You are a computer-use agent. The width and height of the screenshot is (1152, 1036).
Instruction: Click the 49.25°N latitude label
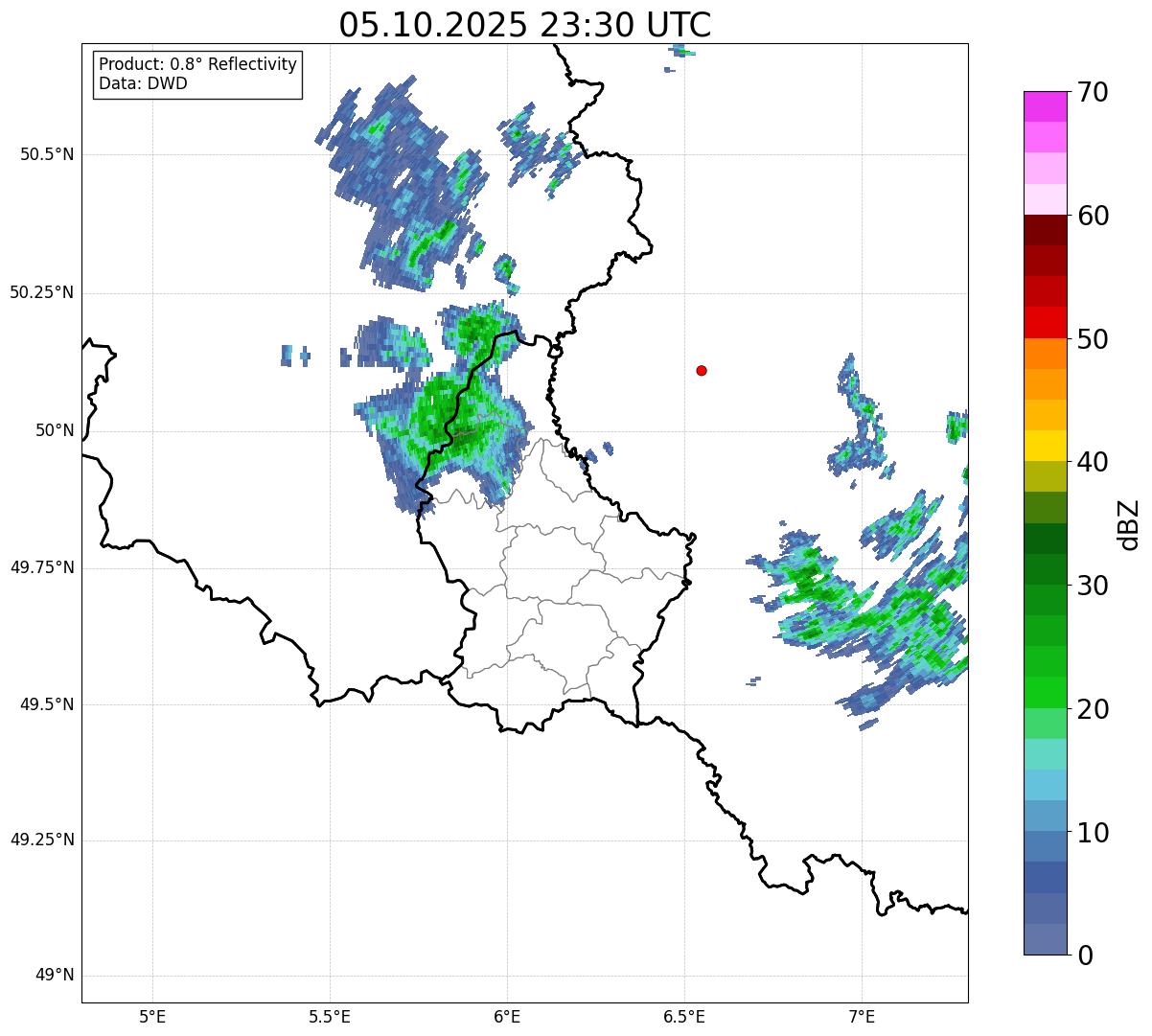coord(41,840)
